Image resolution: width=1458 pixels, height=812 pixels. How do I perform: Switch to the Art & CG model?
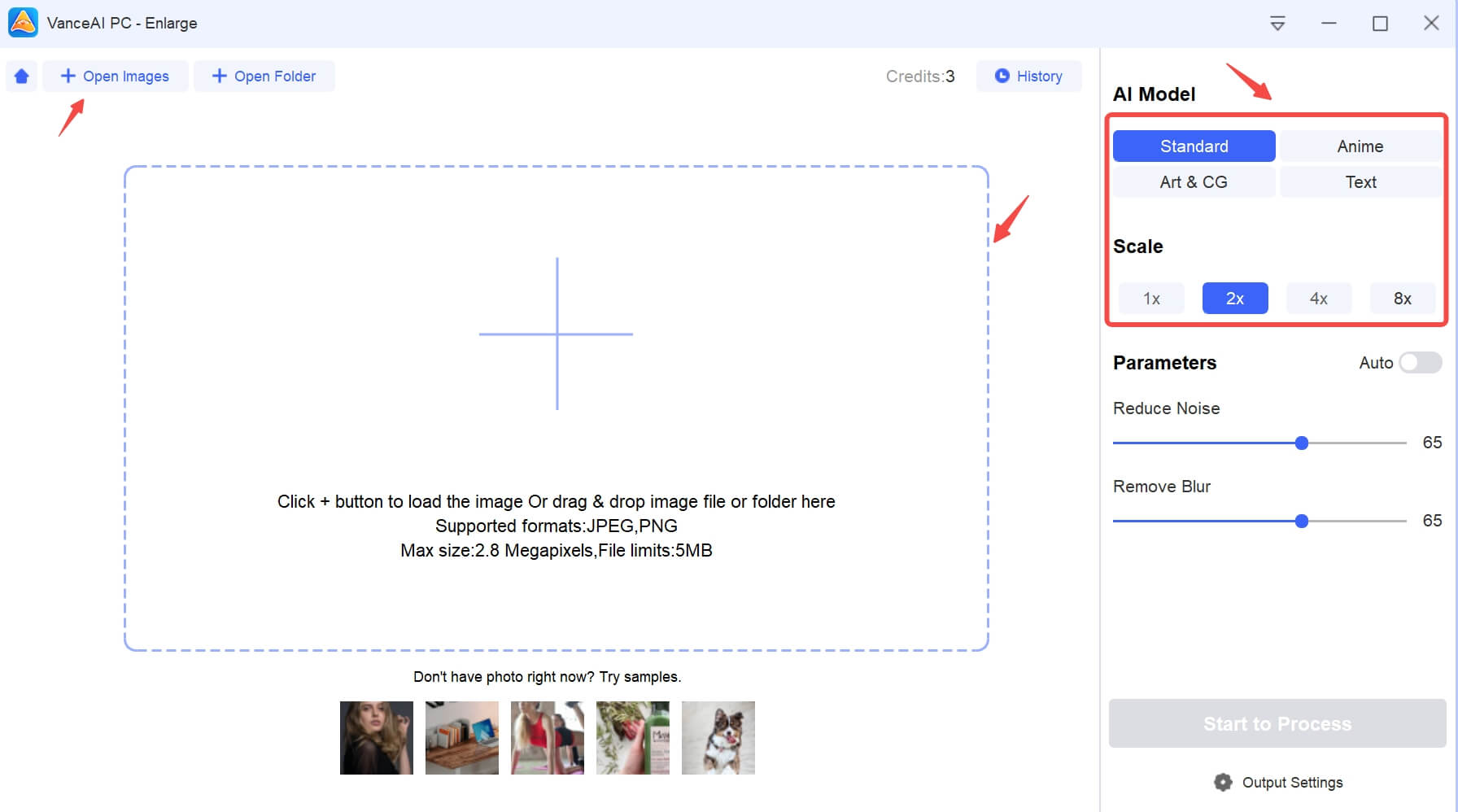pos(1193,181)
